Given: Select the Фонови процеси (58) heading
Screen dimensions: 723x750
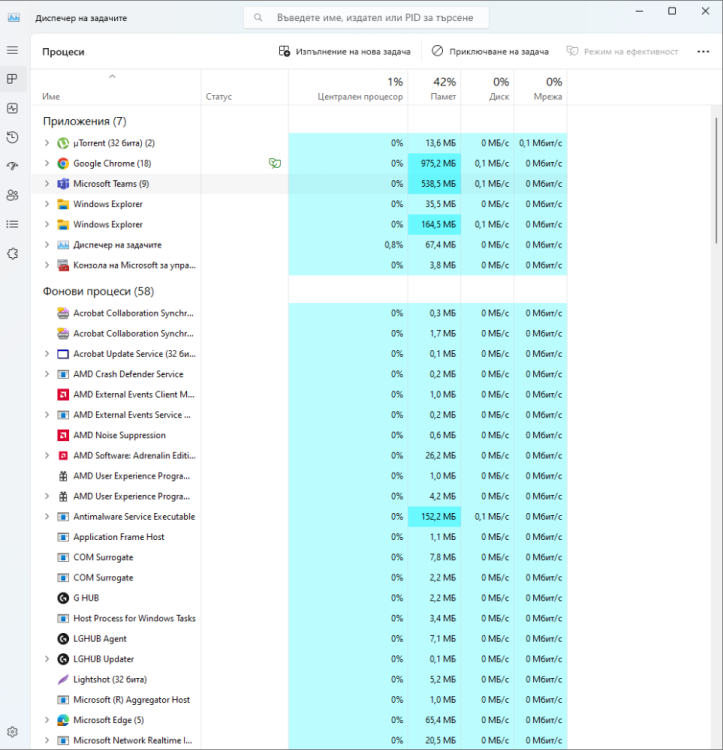Looking at the screenshot, I should pos(99,291).
